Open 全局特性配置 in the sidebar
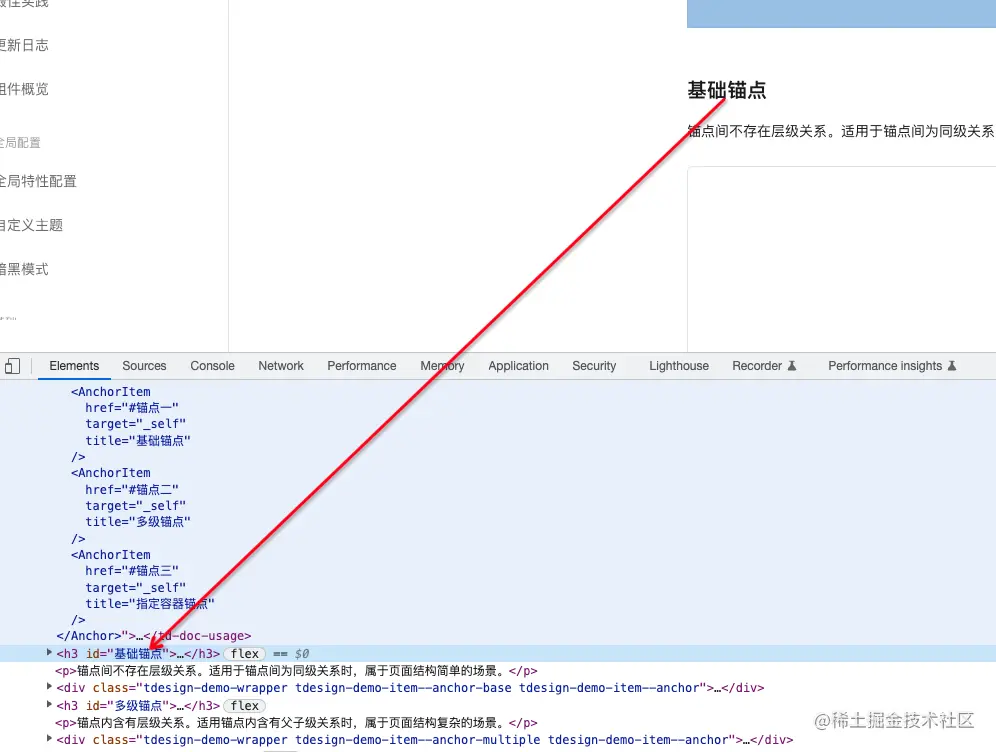 38,181
